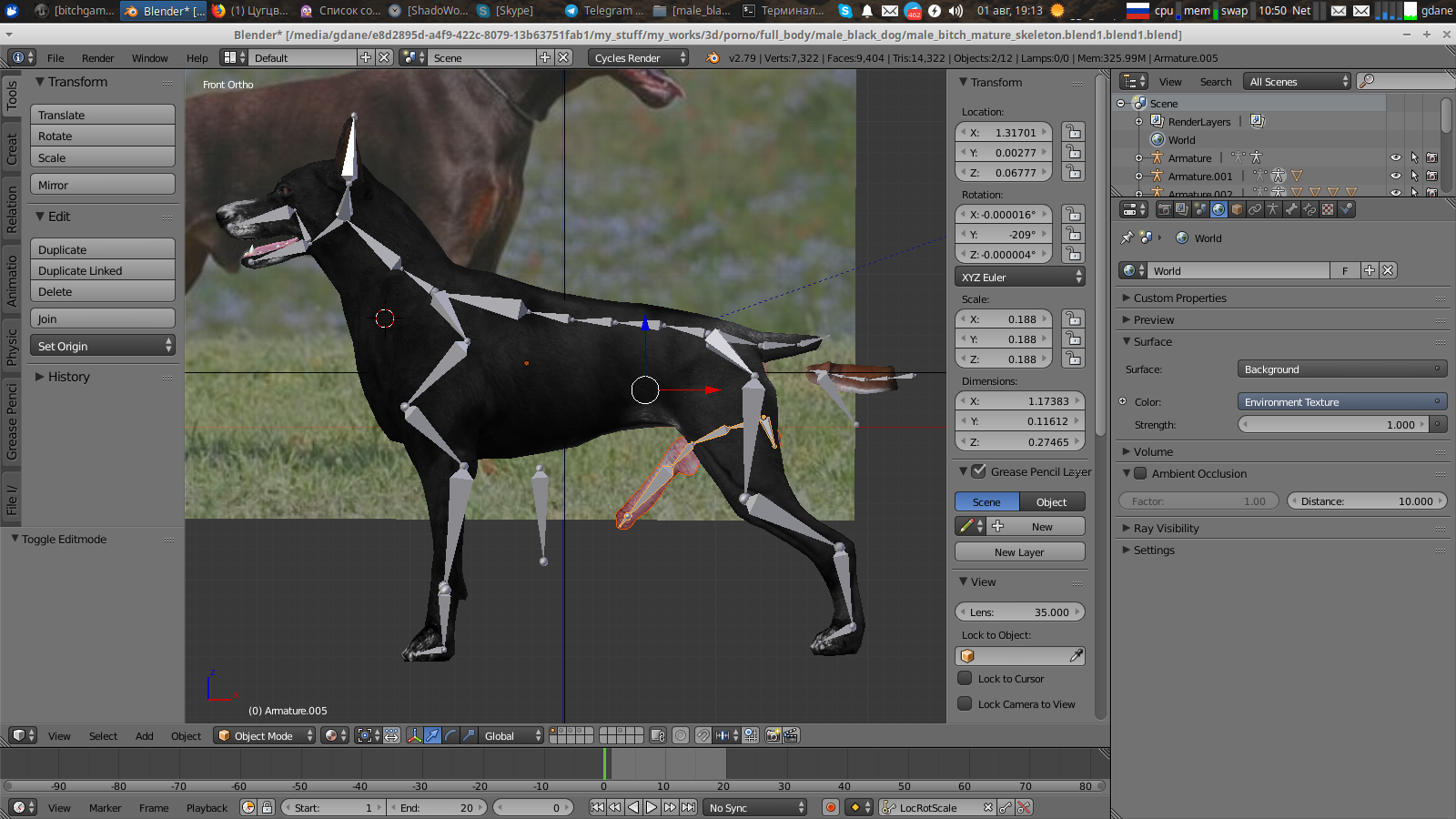The width and height of the screenshot is (1456, 819).
Task: Enable the Lock to Cursor checkbox
Action: (965, 678)
